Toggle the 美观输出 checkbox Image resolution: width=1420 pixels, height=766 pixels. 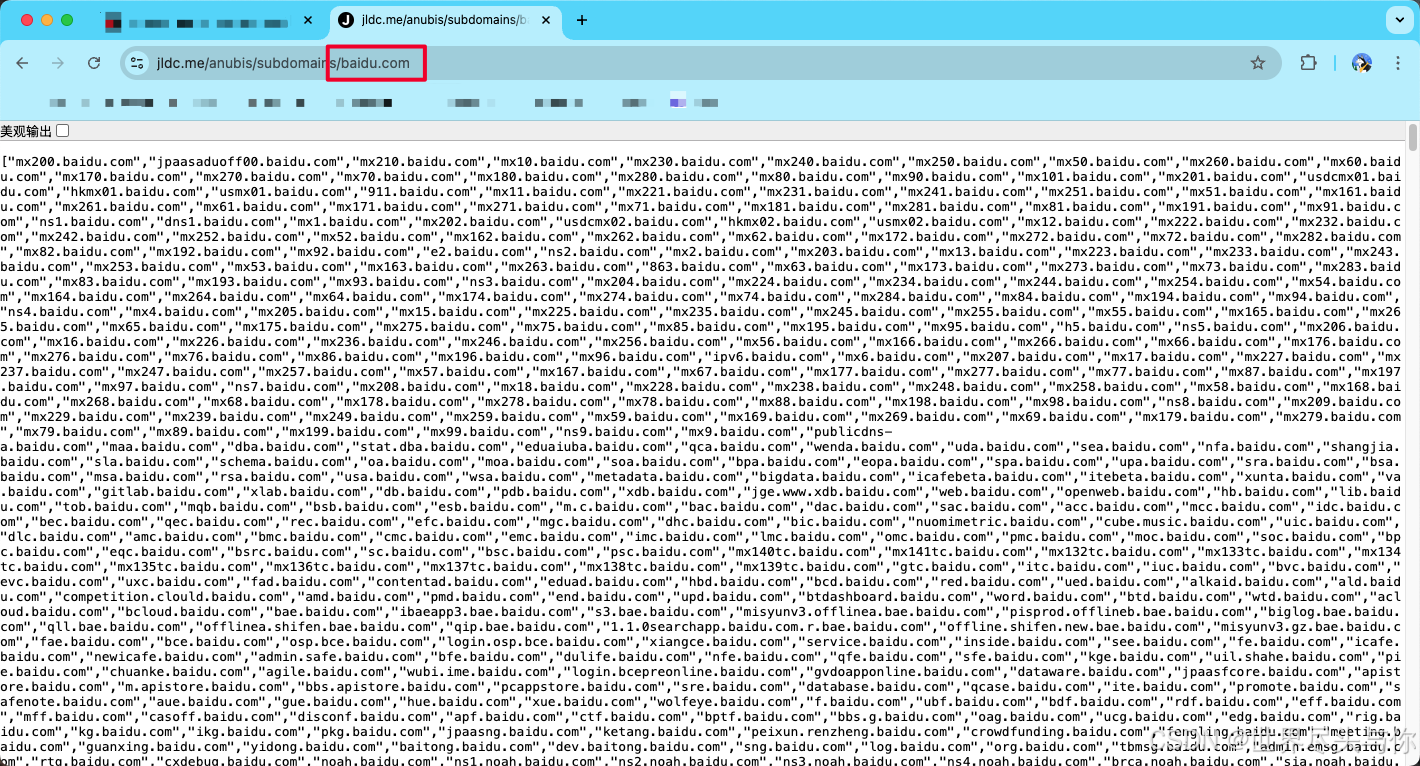pos(63,131)
